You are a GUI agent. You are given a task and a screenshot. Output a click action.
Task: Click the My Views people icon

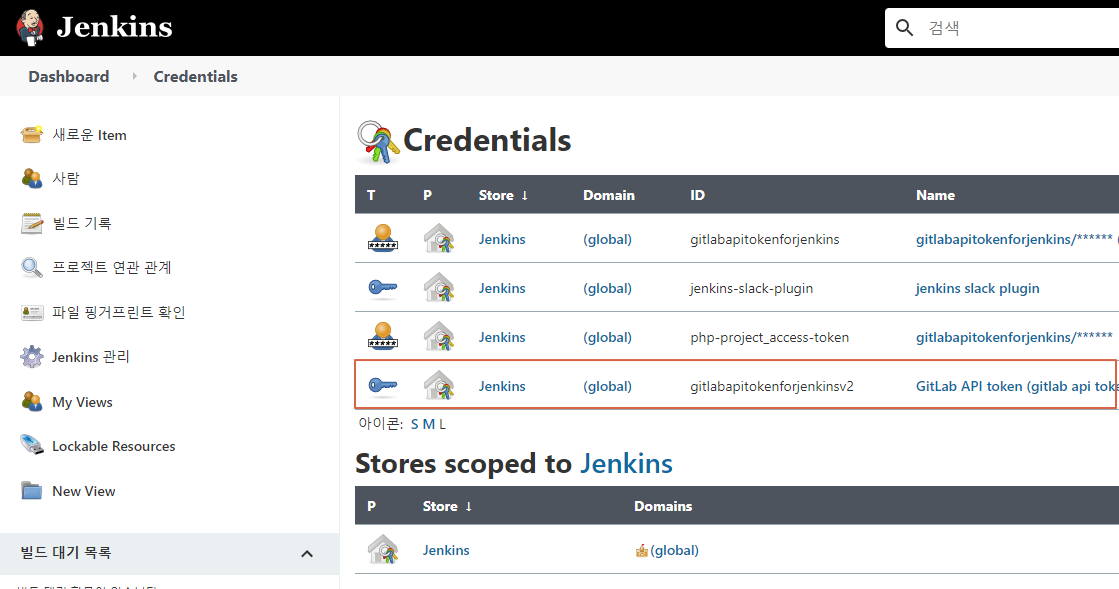(x=31, y=401)
